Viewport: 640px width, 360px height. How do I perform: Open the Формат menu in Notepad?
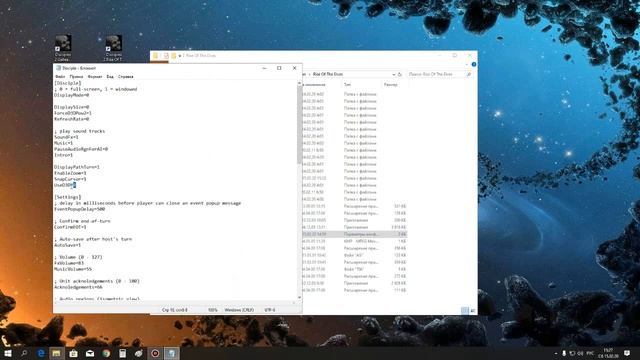tap(95, 76)
